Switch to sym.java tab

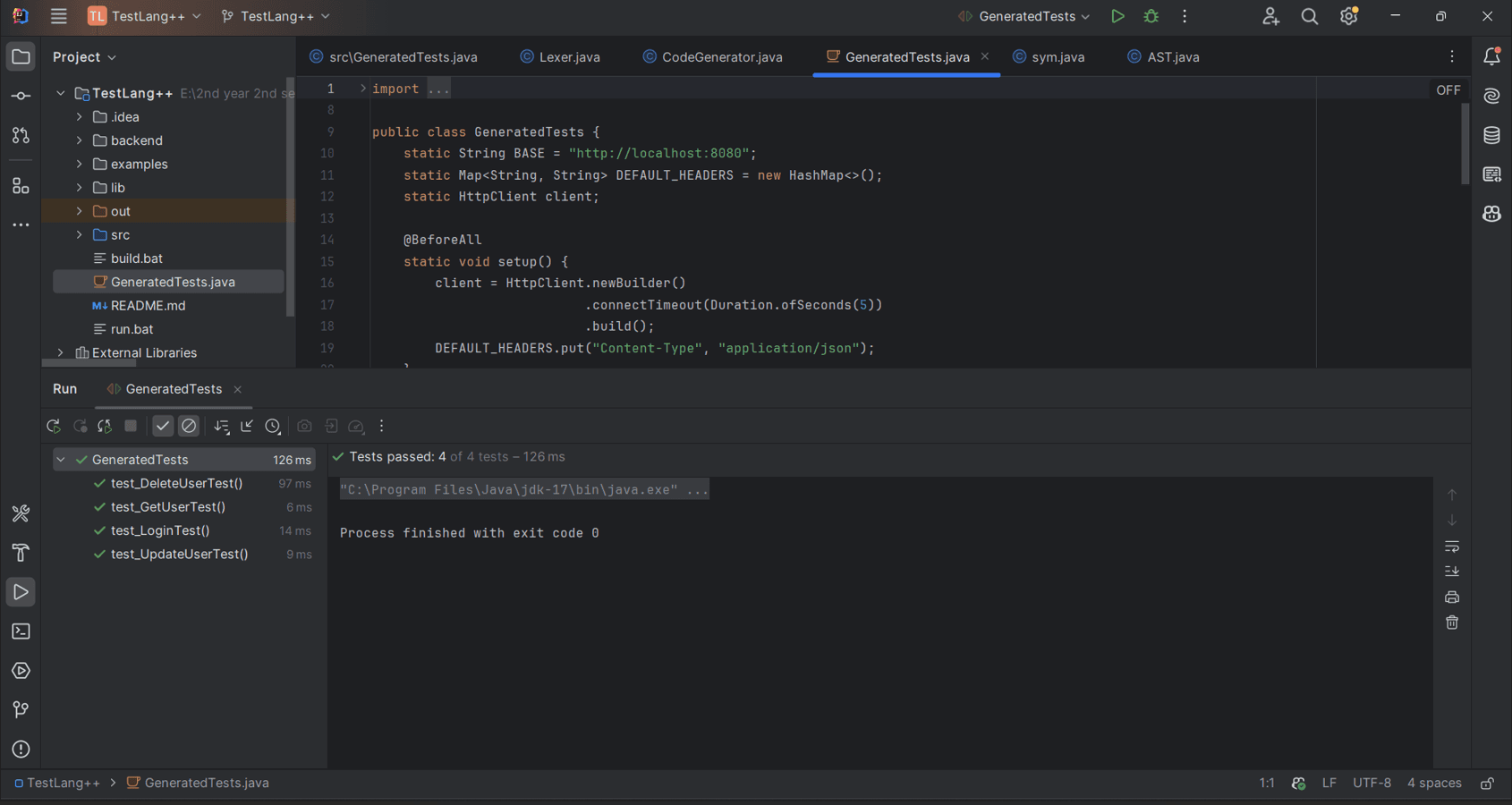tap(1049, 56)
